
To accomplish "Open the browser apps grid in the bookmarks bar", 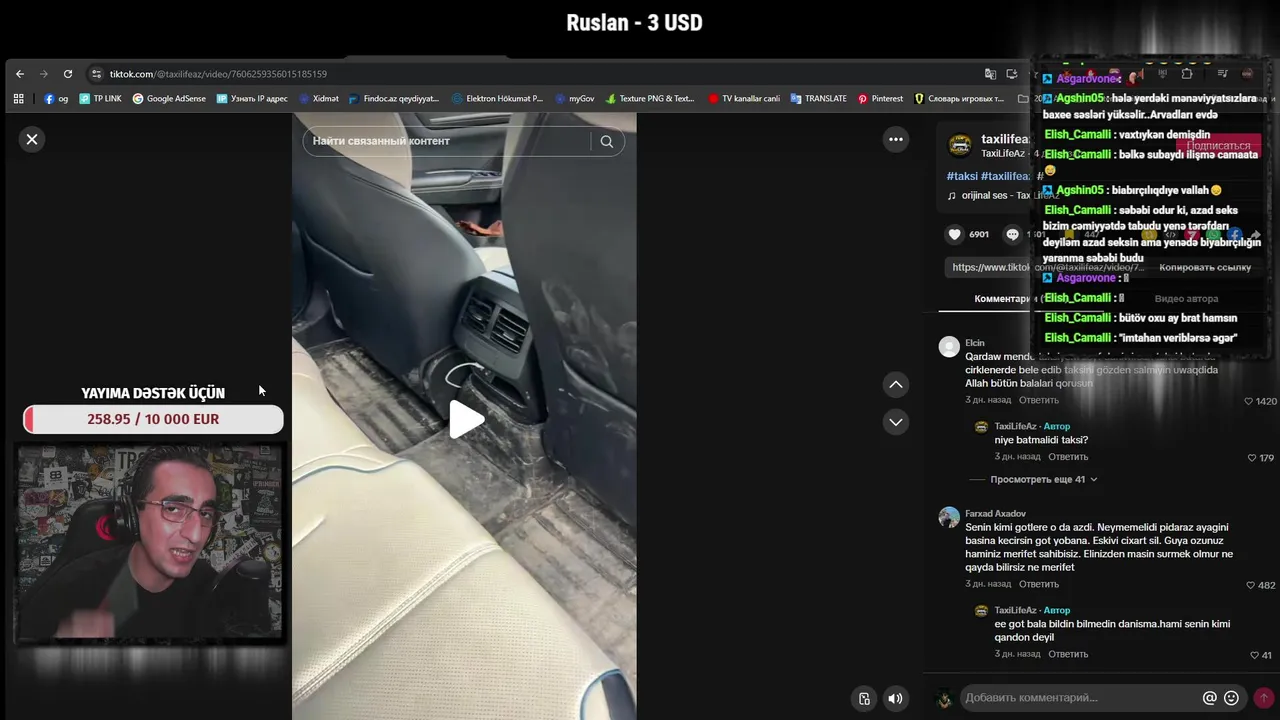I will click(18, 99).
